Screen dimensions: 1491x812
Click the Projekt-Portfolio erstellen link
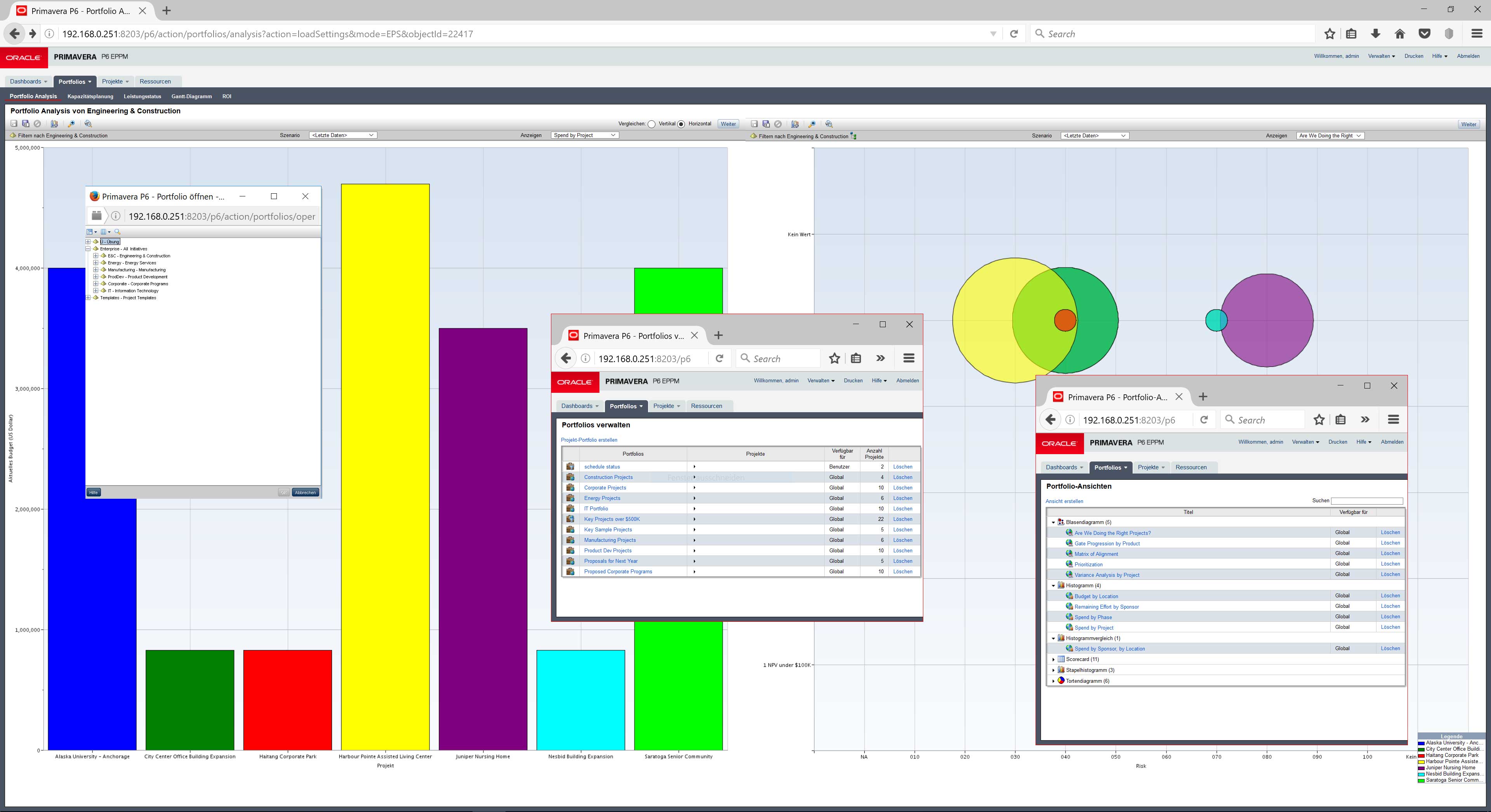click(x=589, y=440)
